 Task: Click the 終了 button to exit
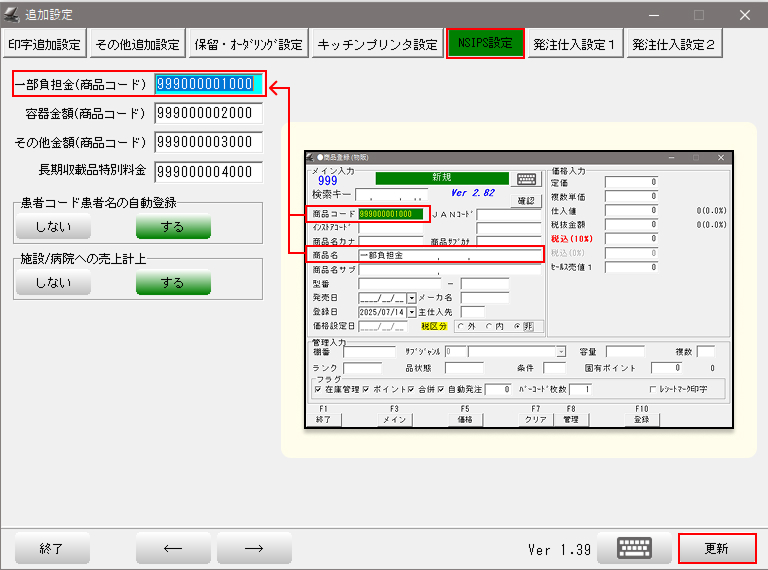52,548
